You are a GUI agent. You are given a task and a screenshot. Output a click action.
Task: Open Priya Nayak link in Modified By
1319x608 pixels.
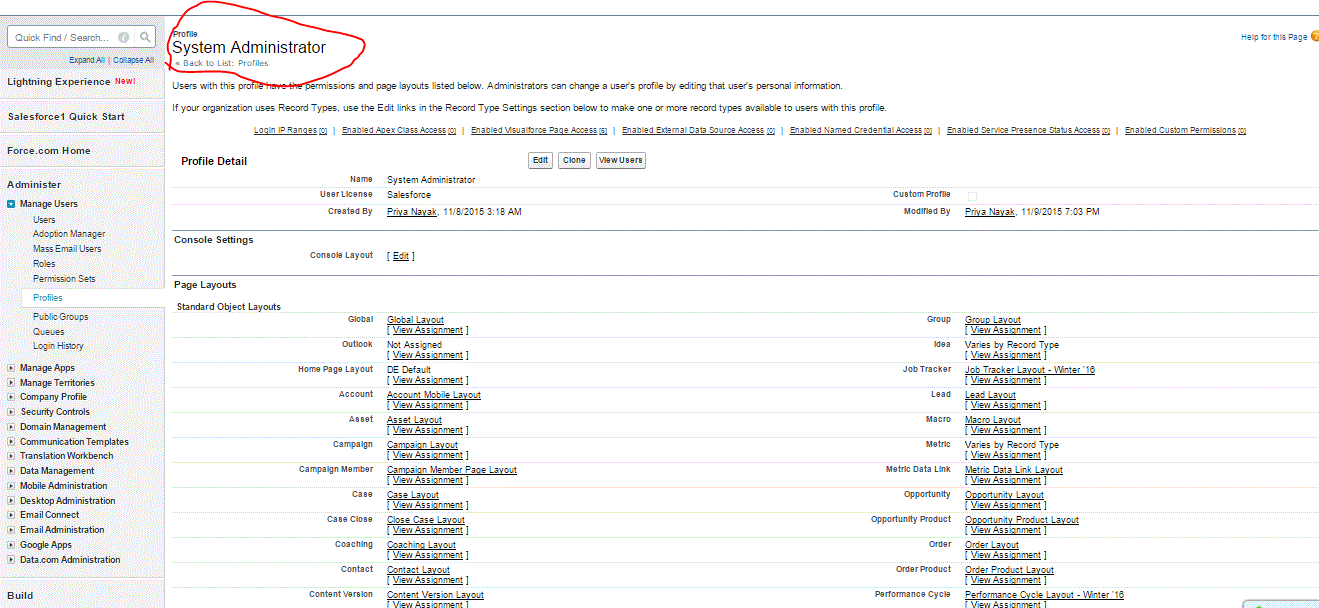coord(990,212)
